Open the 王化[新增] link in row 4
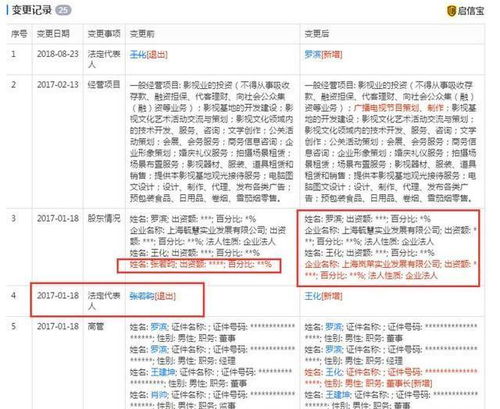Viewport: 500px width, 409px height. (x=323, y=296)
